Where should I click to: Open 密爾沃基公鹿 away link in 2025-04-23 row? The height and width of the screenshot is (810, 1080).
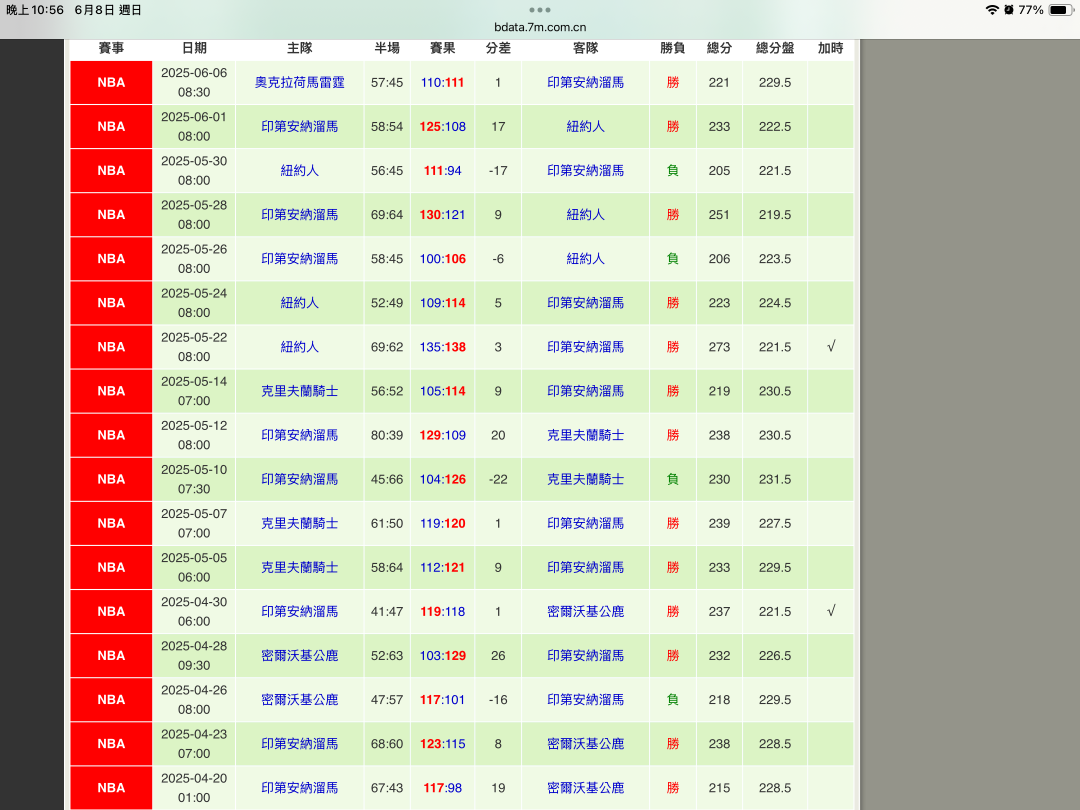(x=585, y=744)
